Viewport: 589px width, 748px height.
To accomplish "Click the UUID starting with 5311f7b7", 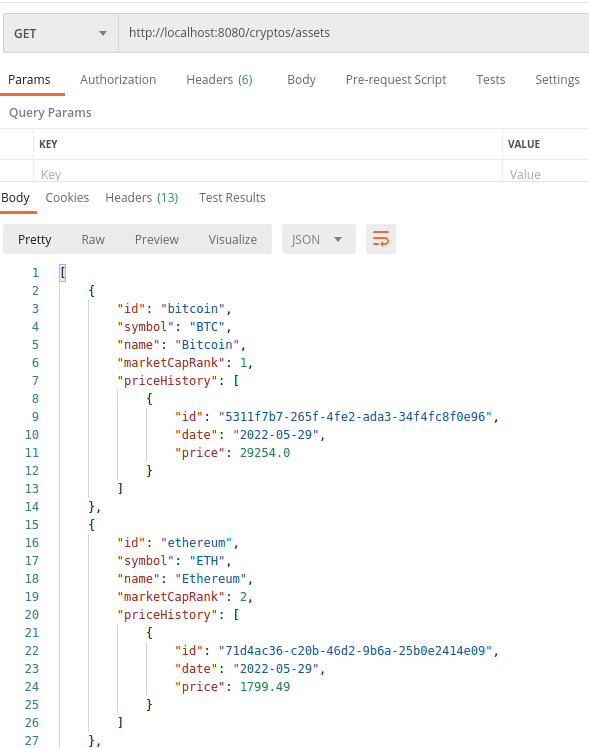I will tap(355, 417).
